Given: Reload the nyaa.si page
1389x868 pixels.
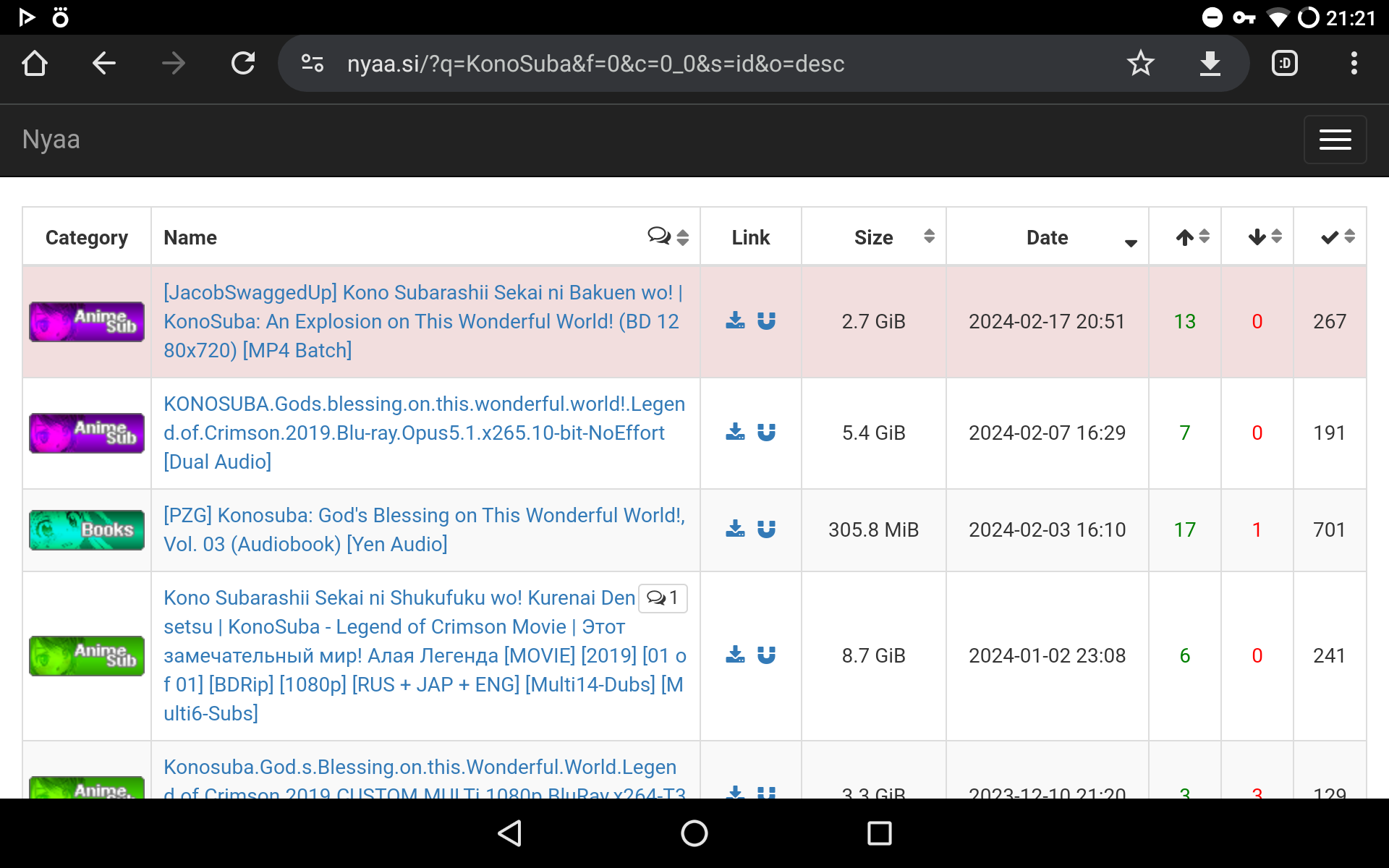Looking at the screenshot, I should (x=243, y=64).
